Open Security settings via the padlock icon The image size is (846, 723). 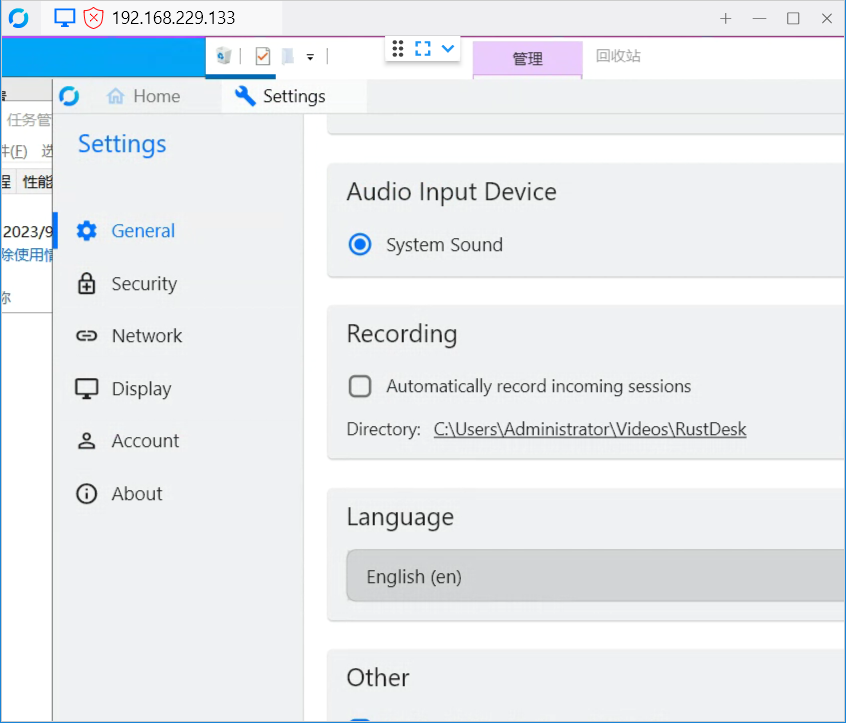(x=88, y=283)
